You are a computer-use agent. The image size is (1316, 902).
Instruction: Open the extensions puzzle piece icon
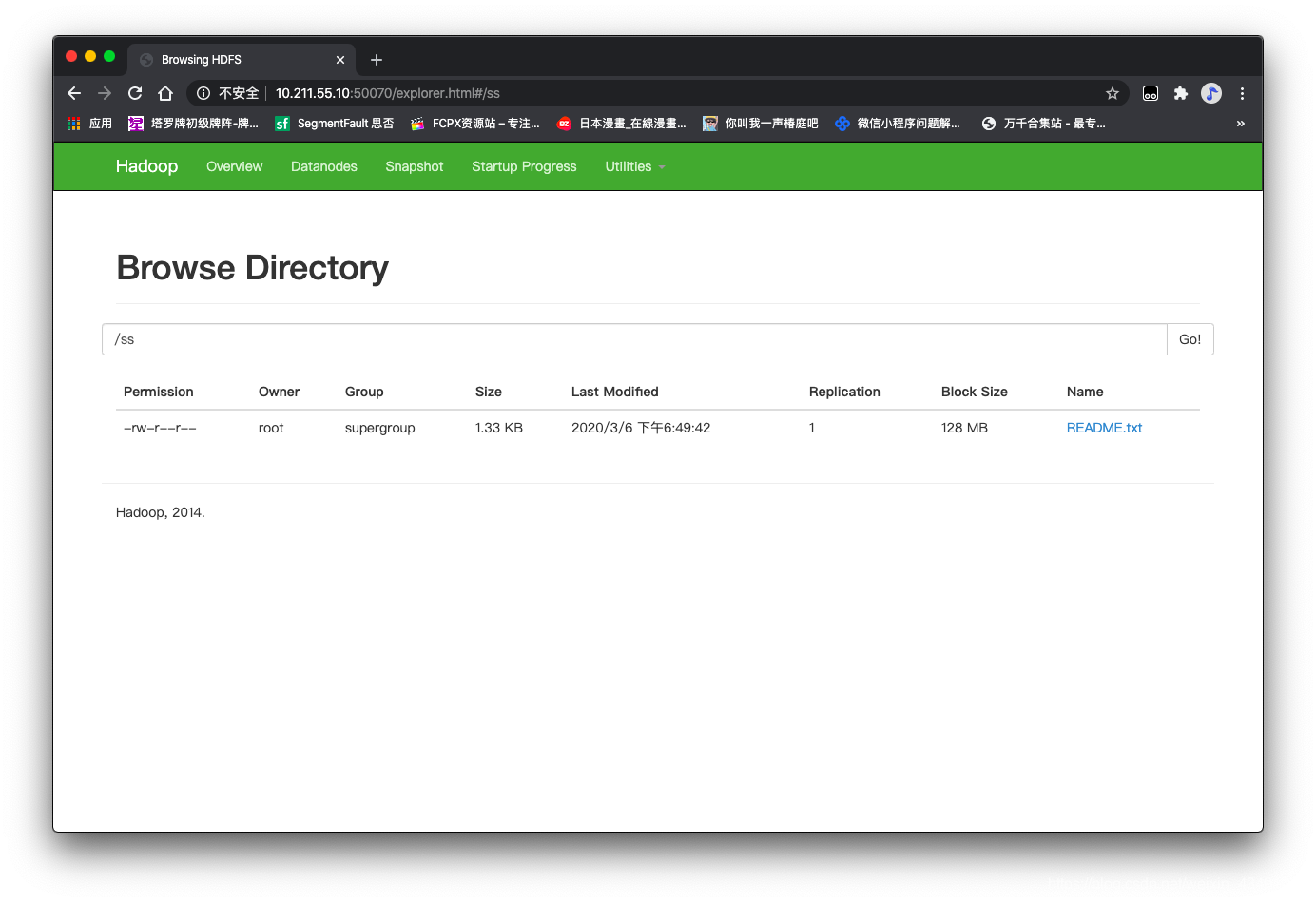1181,93
